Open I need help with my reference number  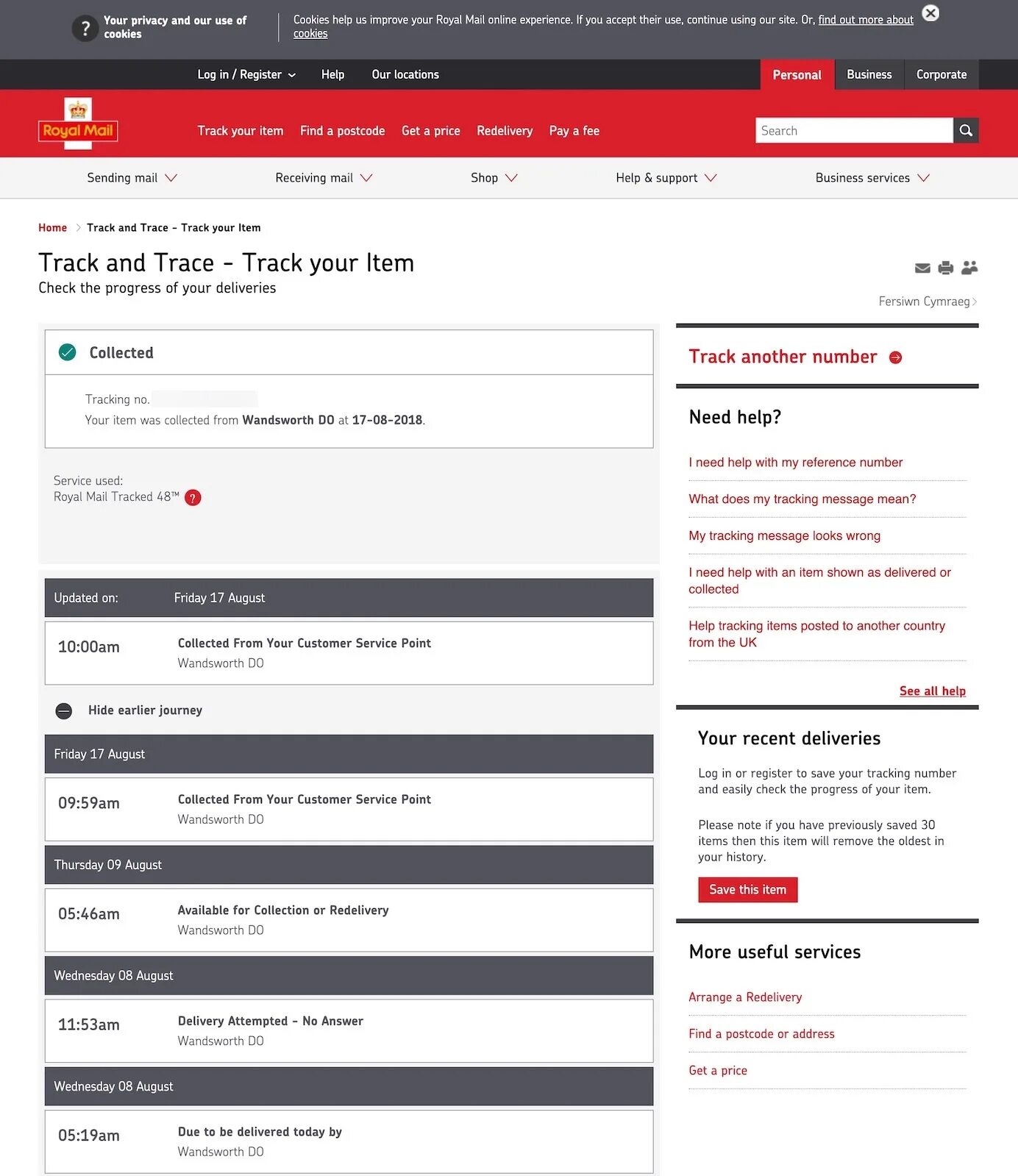click(795, 463)
